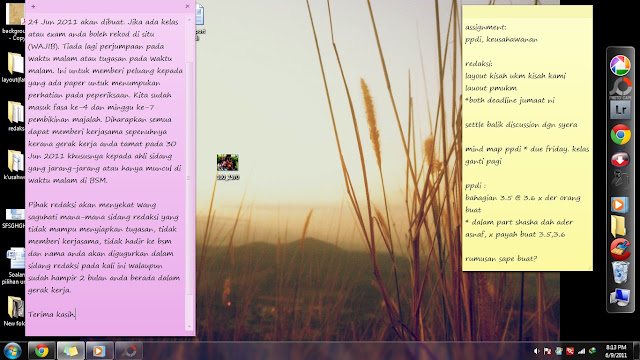Click the network signal tray icon

582,351
